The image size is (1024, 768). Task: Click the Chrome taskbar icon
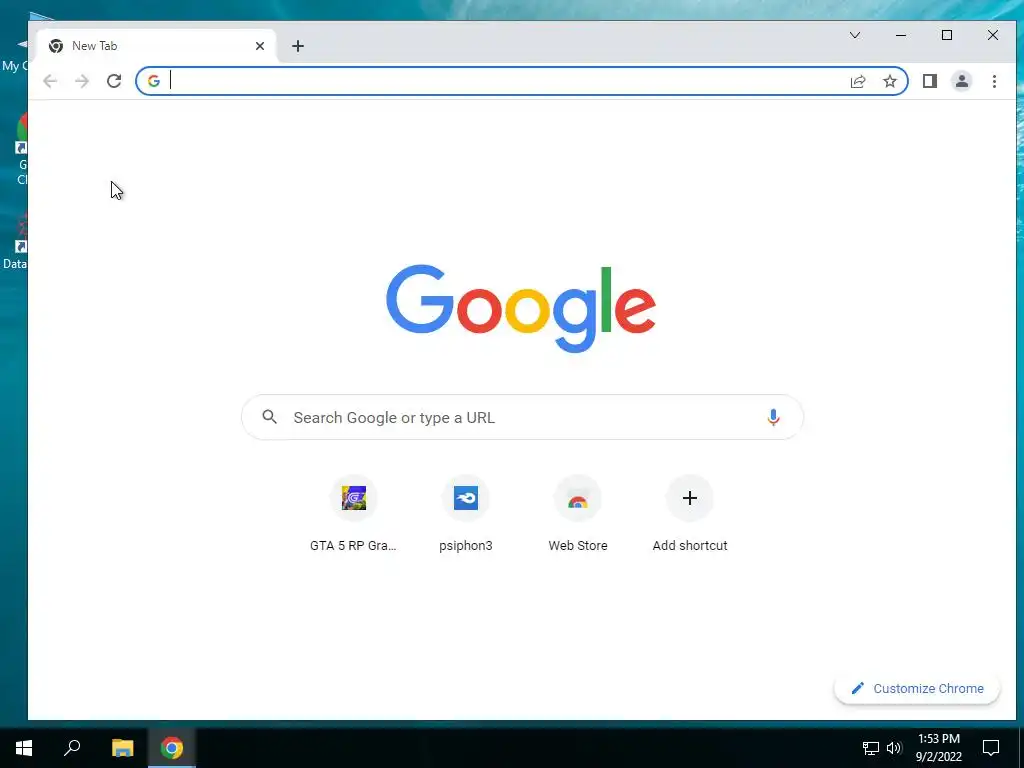click(172, 748)
